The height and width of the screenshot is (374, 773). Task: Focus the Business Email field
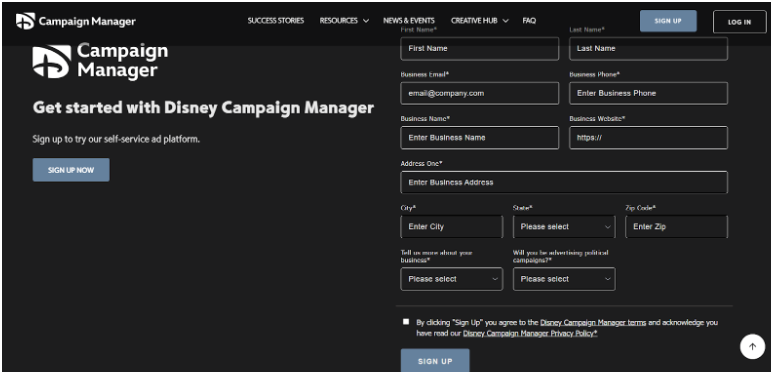[x=480, y=93]
